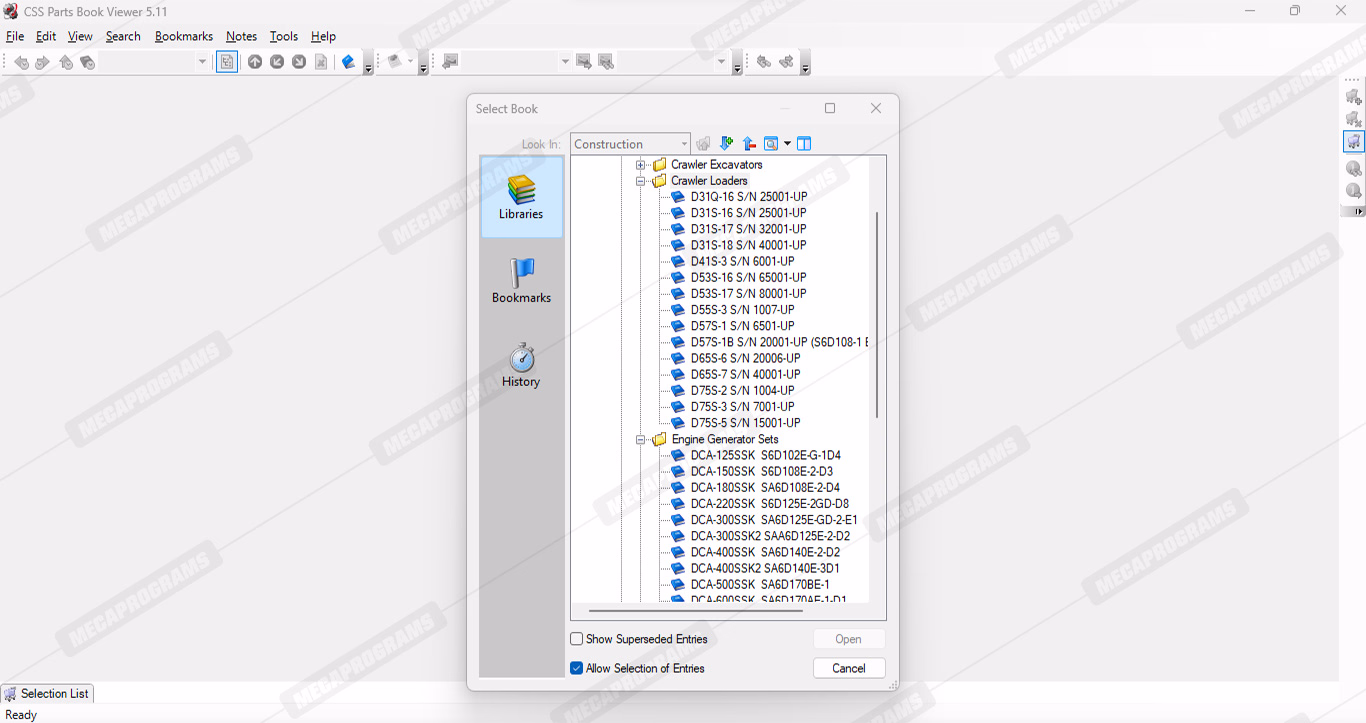Open the Libraries panel in sidebar
Screen dimensions: 1366x723
coord(521,196)
